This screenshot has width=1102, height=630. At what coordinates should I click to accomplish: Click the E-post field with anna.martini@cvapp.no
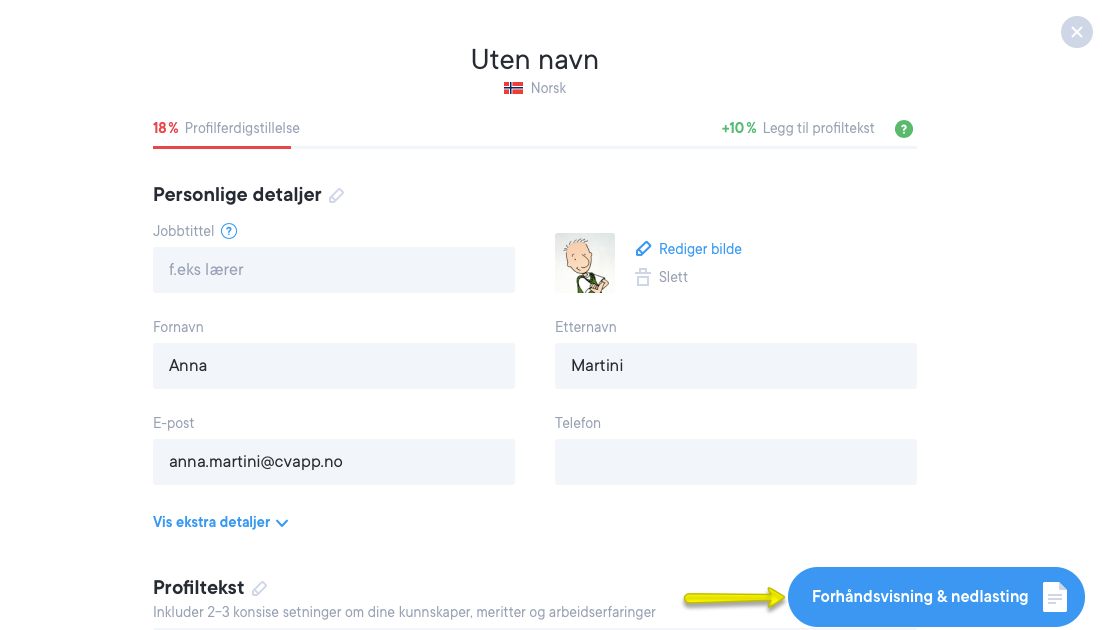point(334,462)
